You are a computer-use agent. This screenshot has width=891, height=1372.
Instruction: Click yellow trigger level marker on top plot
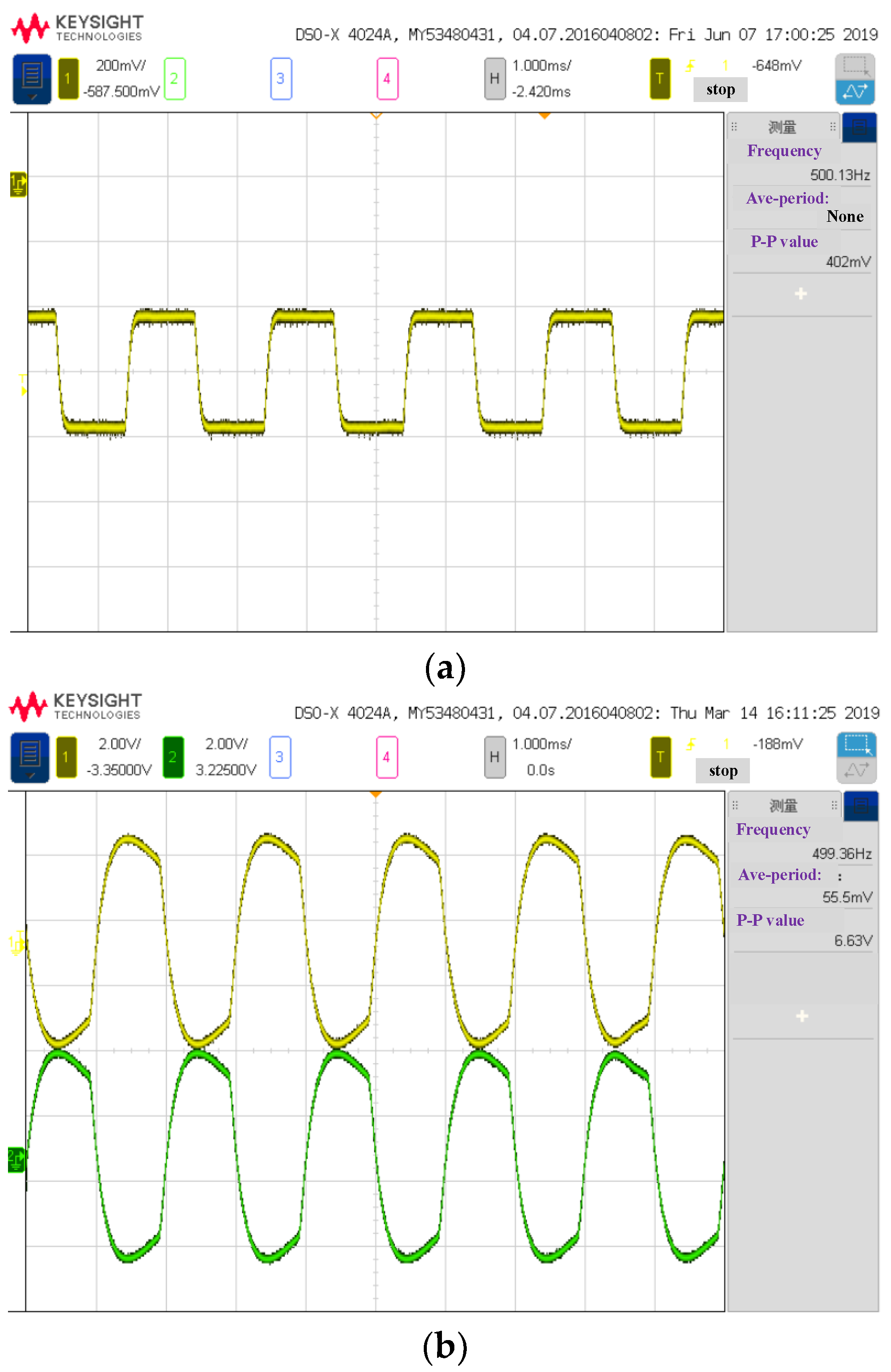pyautogui.click(x=23, y=385)
